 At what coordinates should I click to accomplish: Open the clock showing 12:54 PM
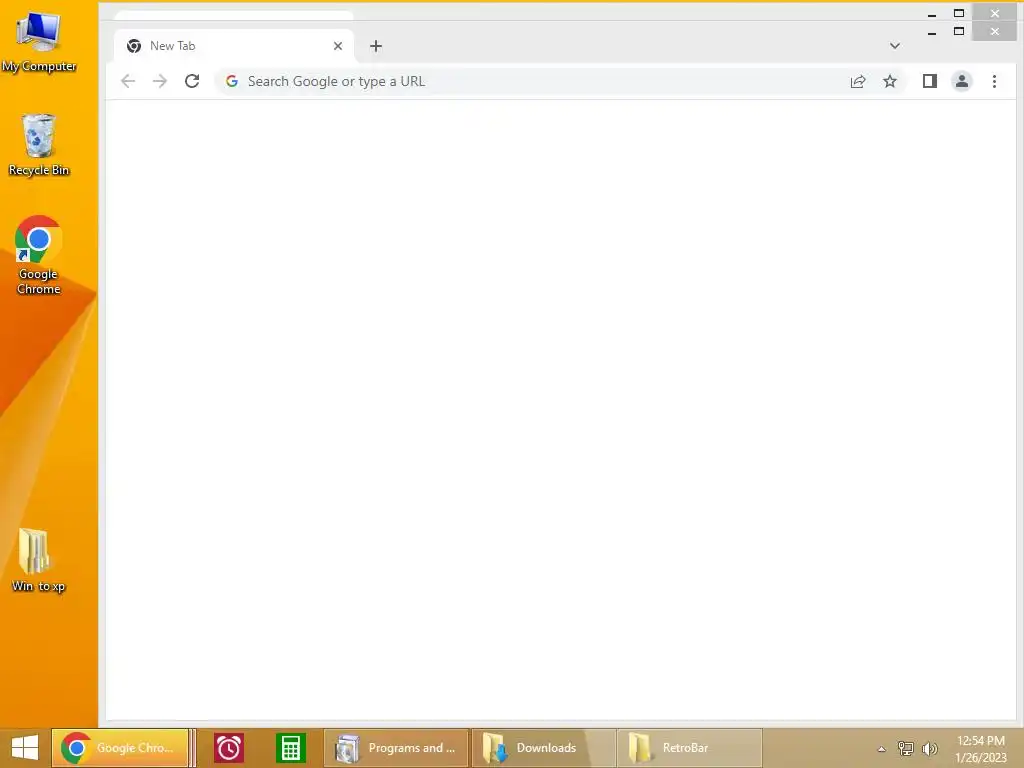[x=981, y=749]
